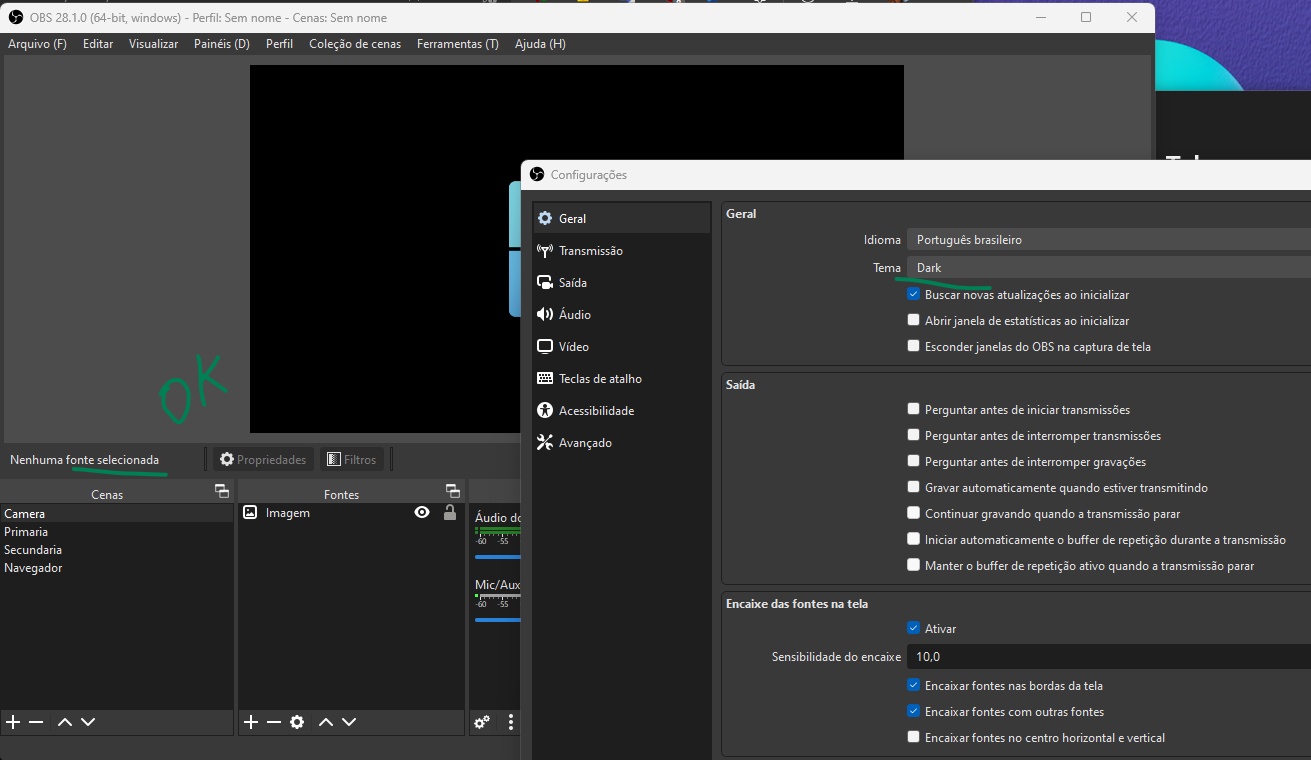
Task: Open the Ferramentas menu
Action: [x=457, y=43]
